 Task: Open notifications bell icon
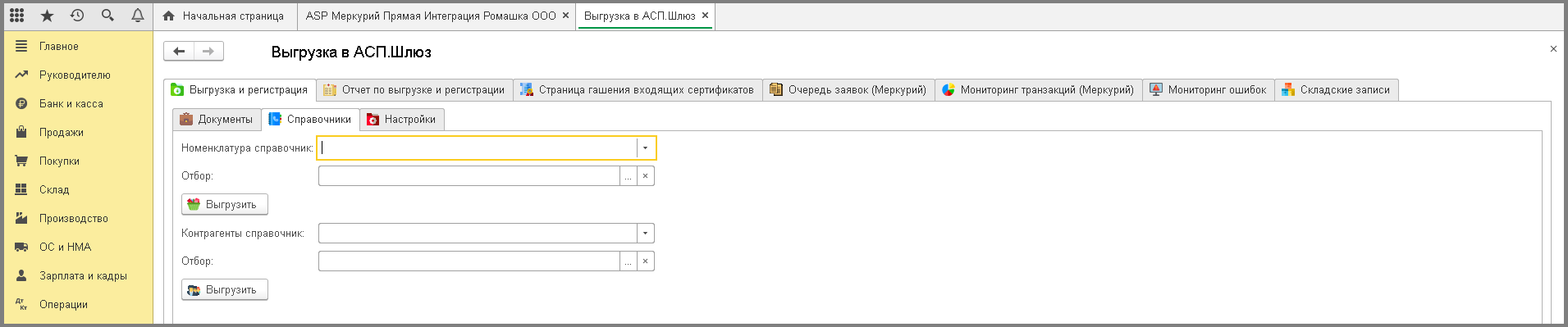click(x=137, y=16)
